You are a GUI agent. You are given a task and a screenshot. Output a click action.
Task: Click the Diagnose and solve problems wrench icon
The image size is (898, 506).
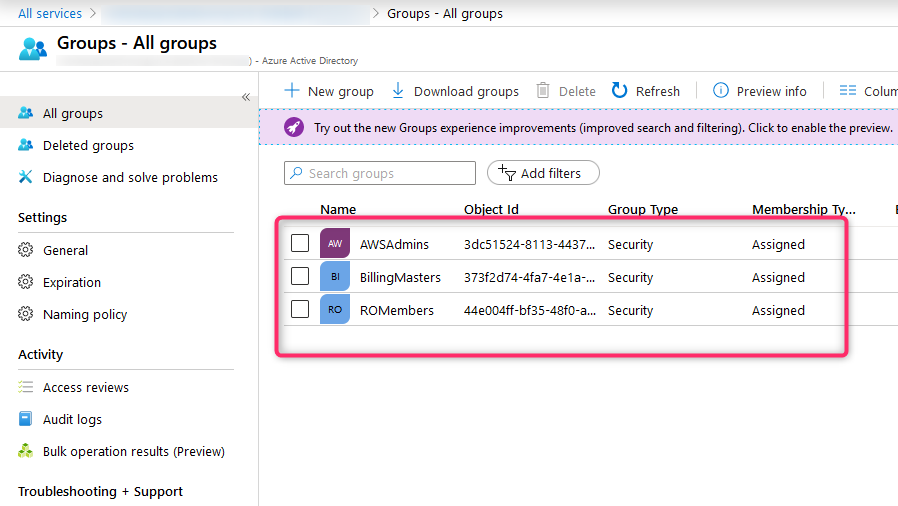click(25, 177)
